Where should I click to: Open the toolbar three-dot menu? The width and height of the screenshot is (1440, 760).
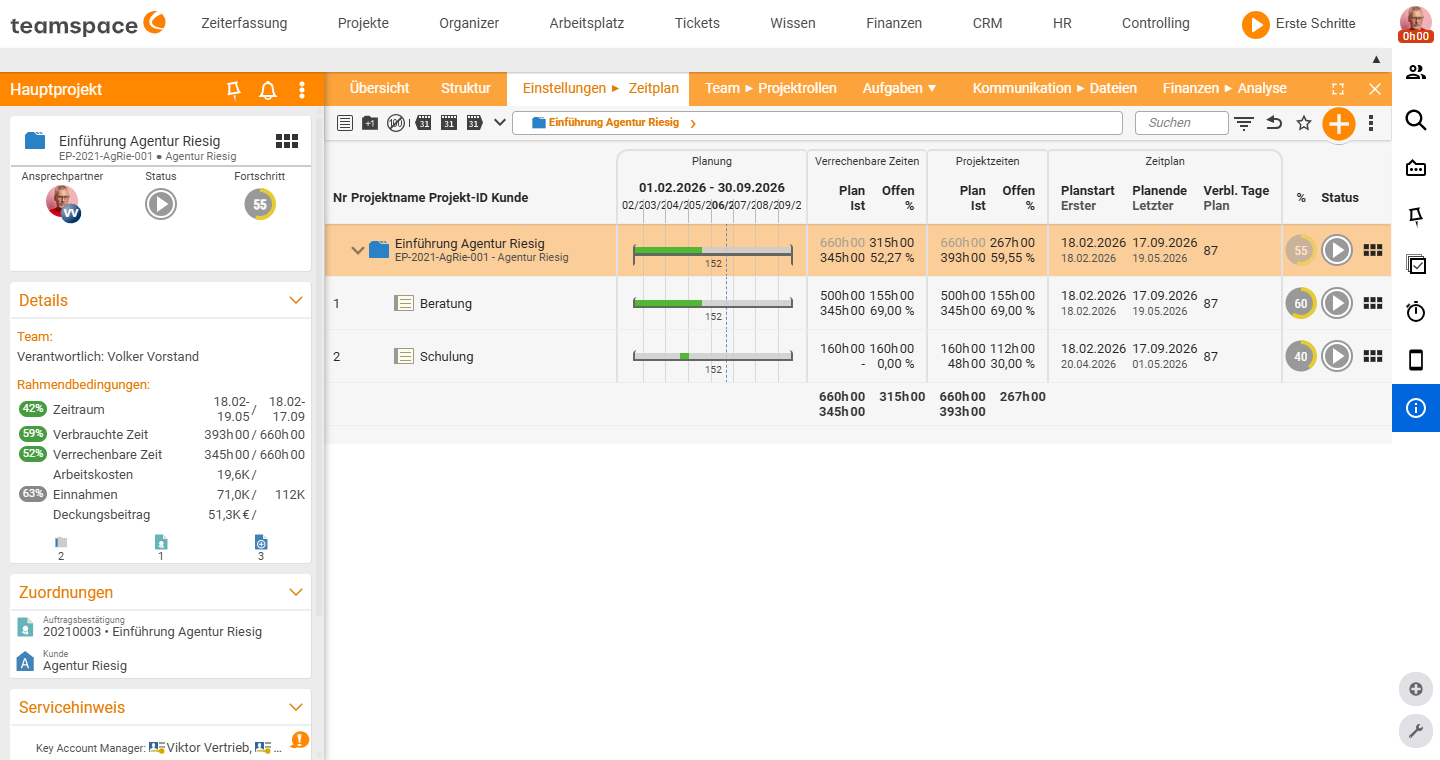[1371, 123]
